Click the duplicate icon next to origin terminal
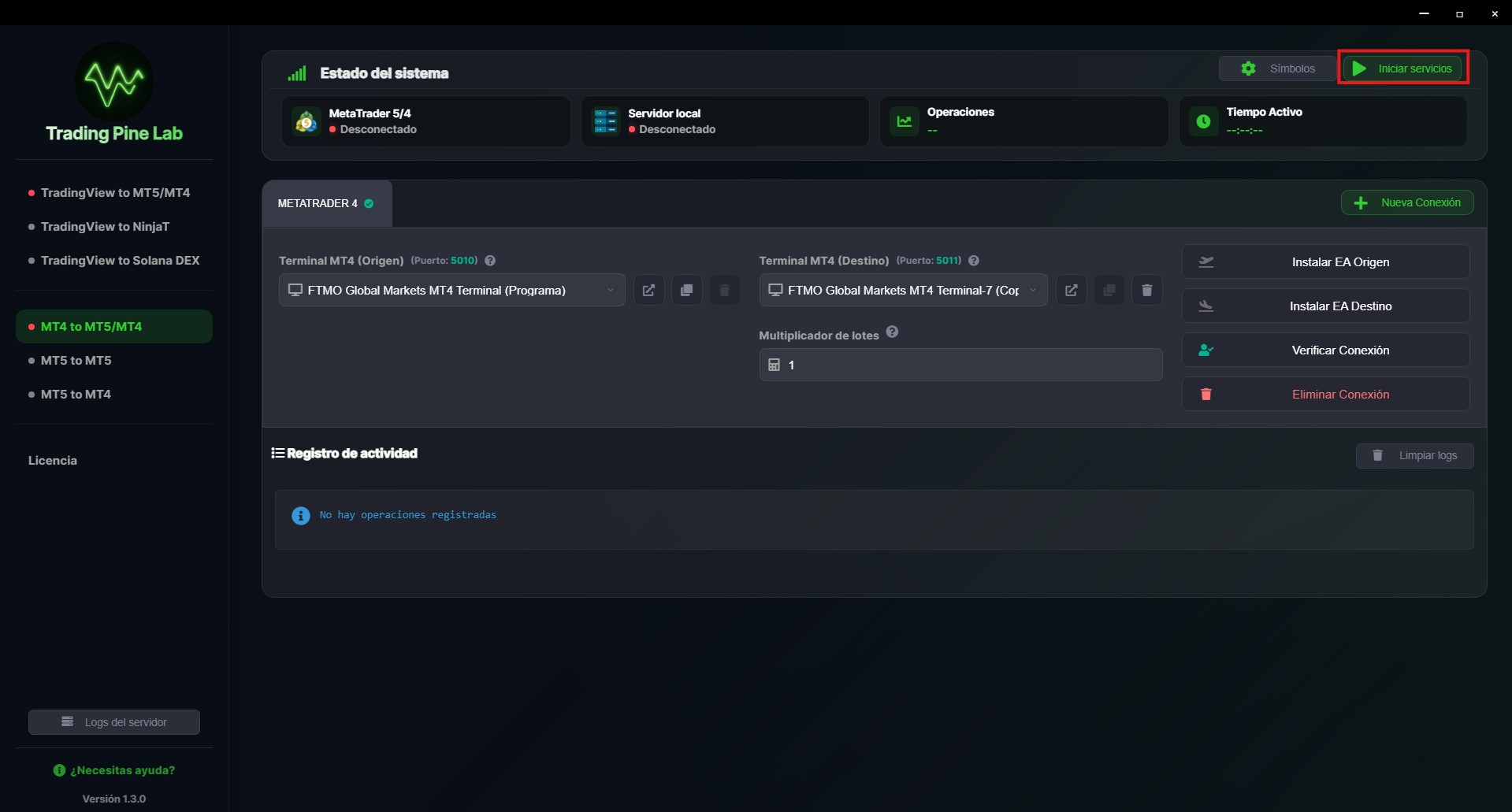Screen dimensions: 1512x812 click(x=686, y=290)
